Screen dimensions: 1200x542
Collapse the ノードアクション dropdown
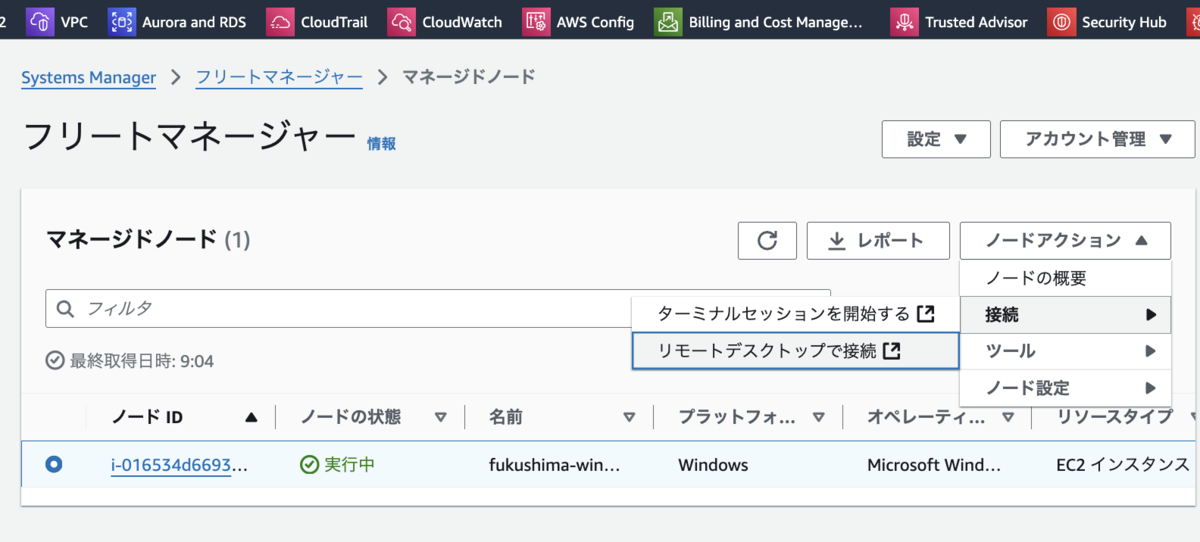pyautogui.click(x=1065, y=240)
